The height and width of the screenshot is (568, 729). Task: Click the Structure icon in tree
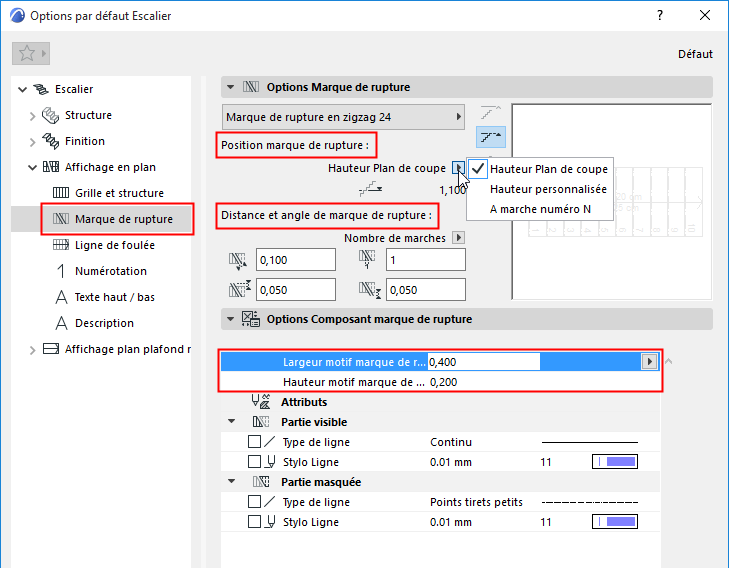(50, 115)
